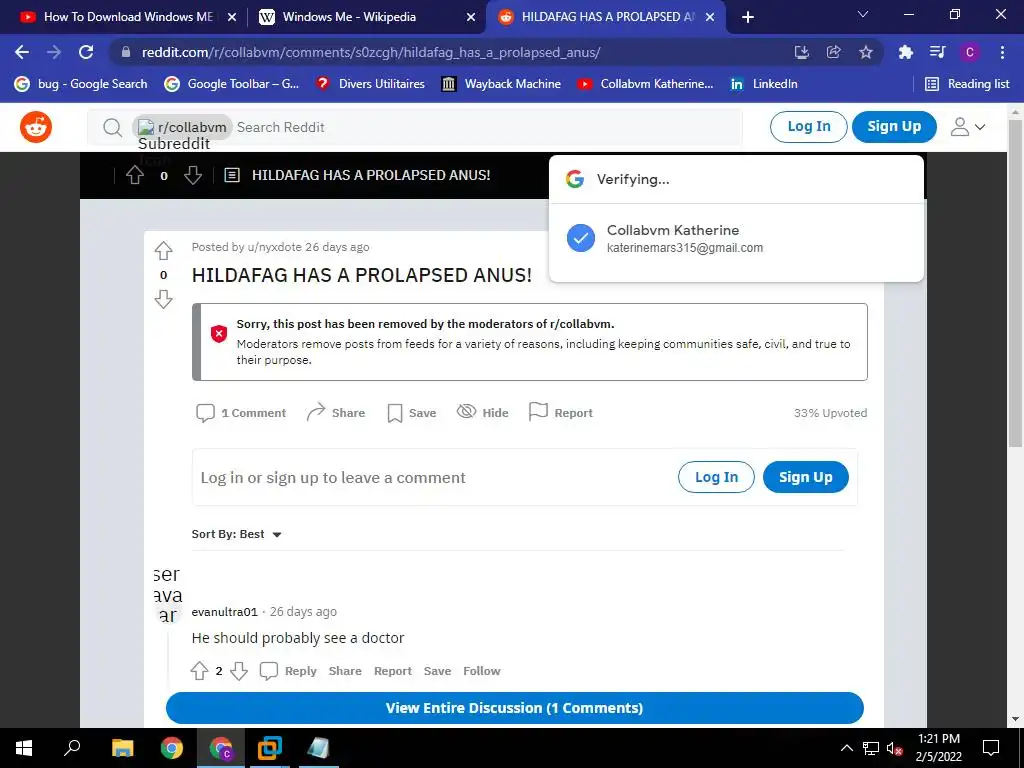Image resolution: width=1024 pixels, height=768 pixels.
Task: Click the share page icon in address bar
Action: pyautogui.click(x=834, y=52)
